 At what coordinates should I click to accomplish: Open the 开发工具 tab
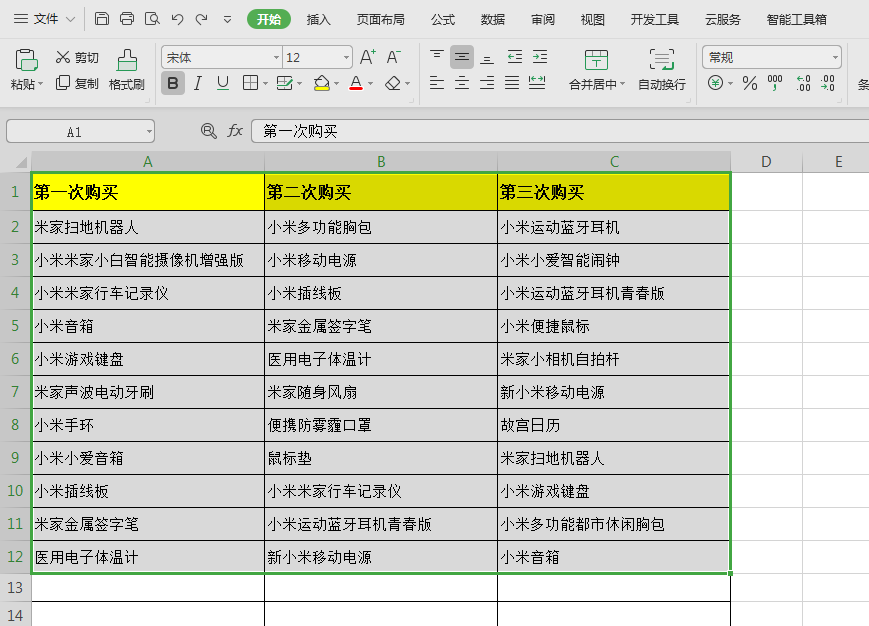pos(655,19)
